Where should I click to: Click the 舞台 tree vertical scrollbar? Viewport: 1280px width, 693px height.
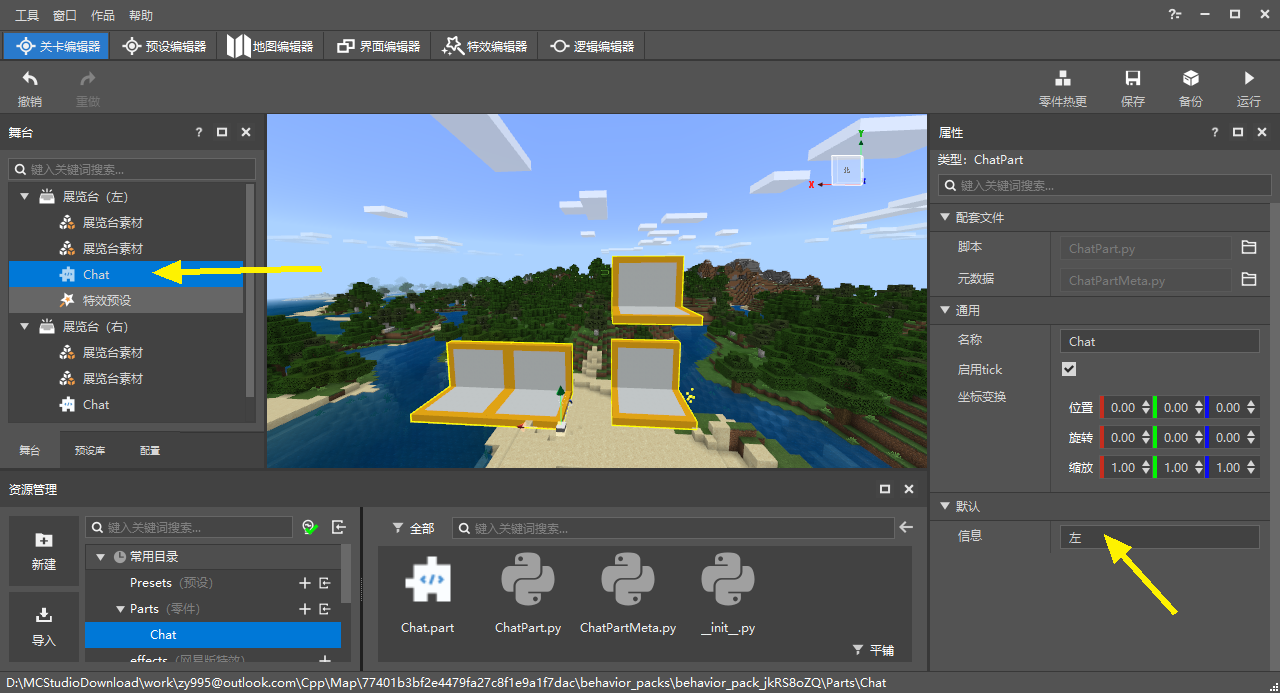tap(250, 290)
